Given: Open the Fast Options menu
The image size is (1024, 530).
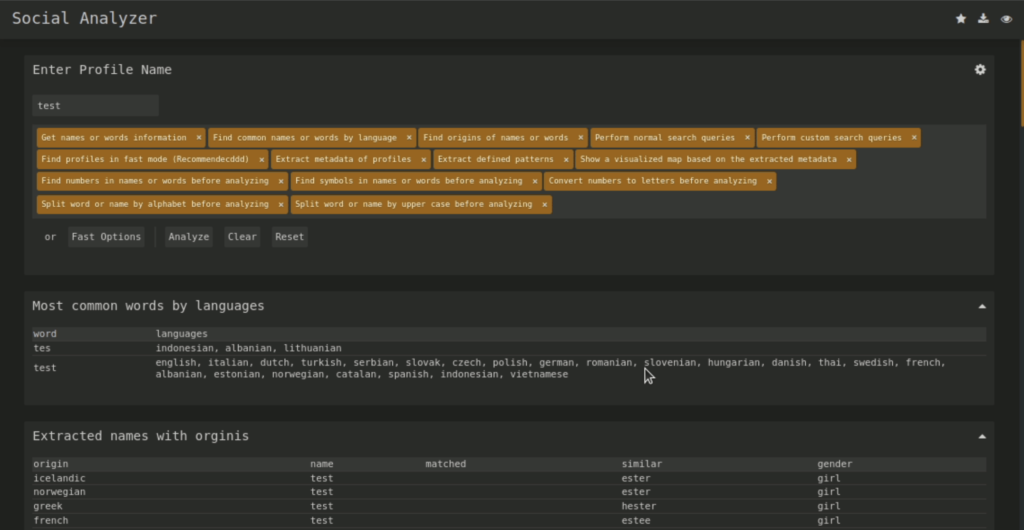Looking at the screenshot, I should (x=106, y=237).
